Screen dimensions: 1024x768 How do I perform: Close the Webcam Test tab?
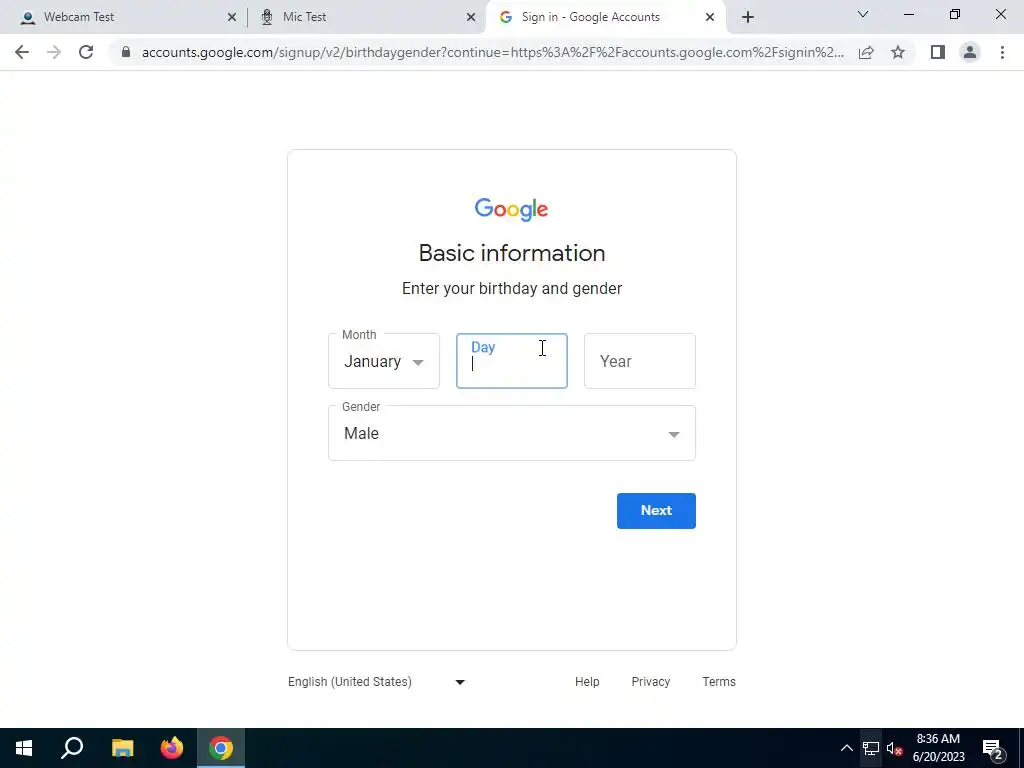pyautogui.click(x=232, y=17)
